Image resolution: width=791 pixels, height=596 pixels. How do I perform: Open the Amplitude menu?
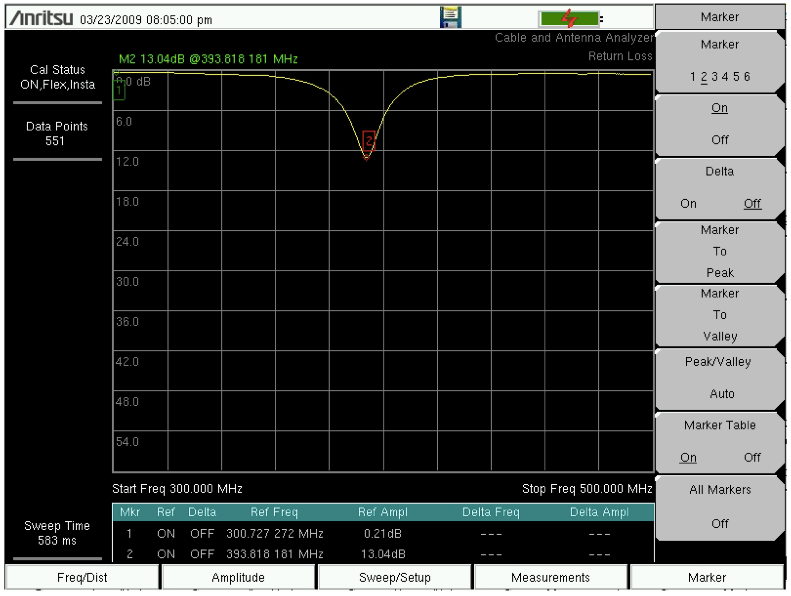click(238, 577)
